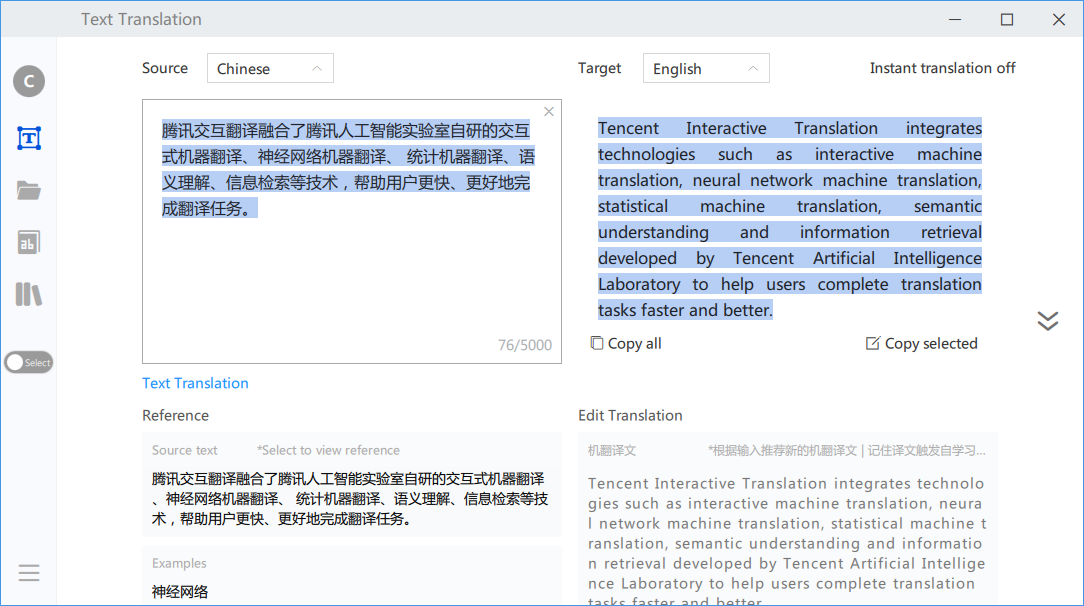1084x606 pixels.
Task: Click the Edit Translation heading
Action: (x=630, y=415)
